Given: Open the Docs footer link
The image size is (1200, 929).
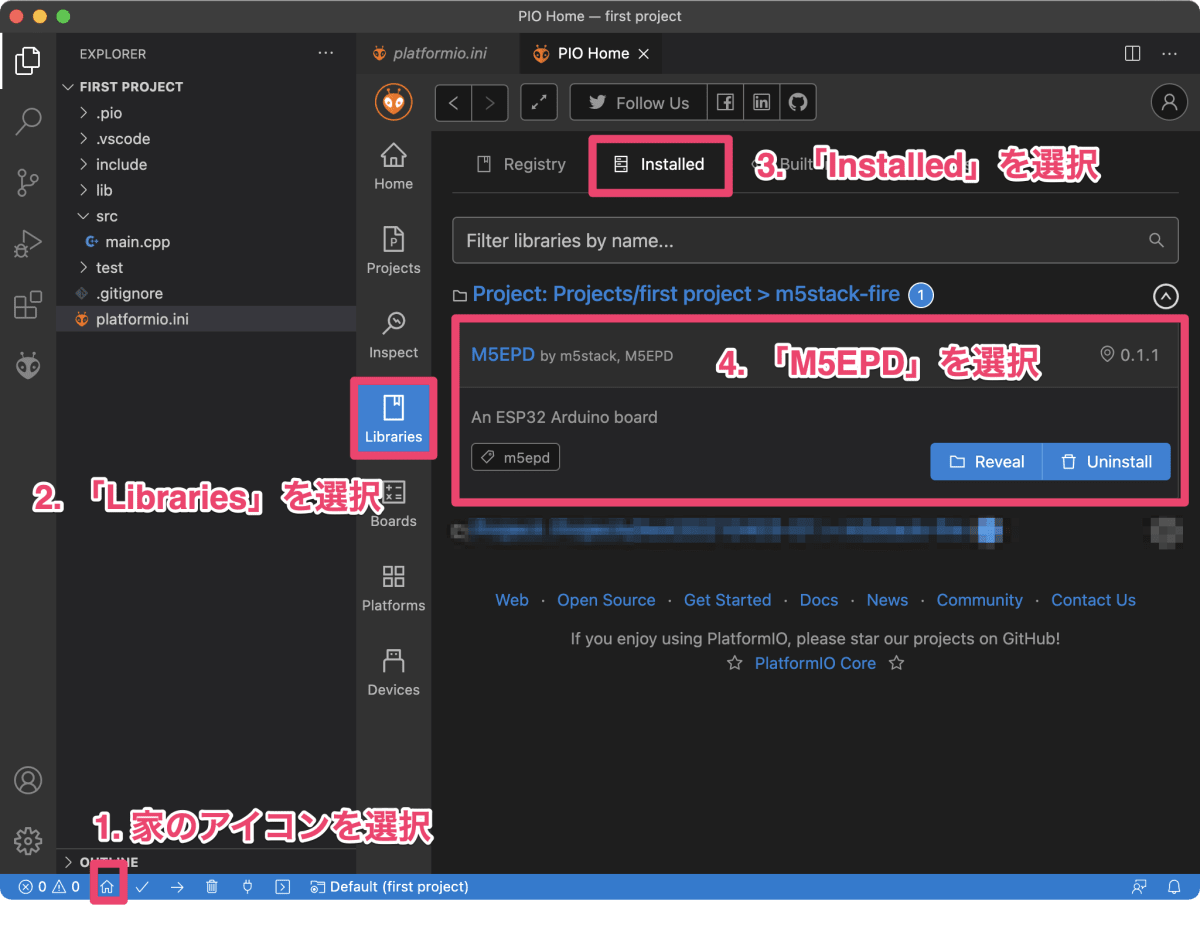Looking at the screenshot, I should point(819,600).
